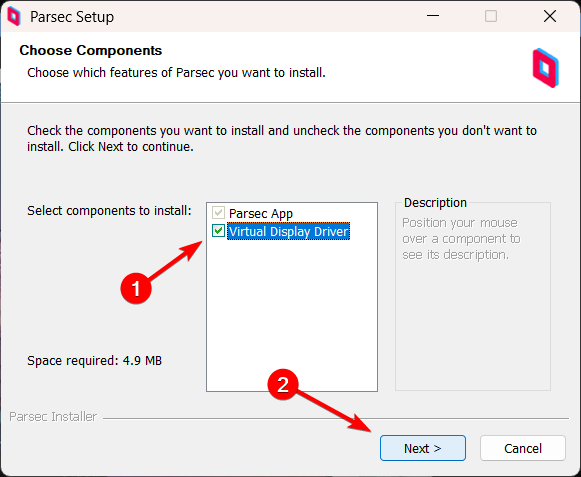Click the Description box placeholder text
Screen dimensions: 581x477
461,239
